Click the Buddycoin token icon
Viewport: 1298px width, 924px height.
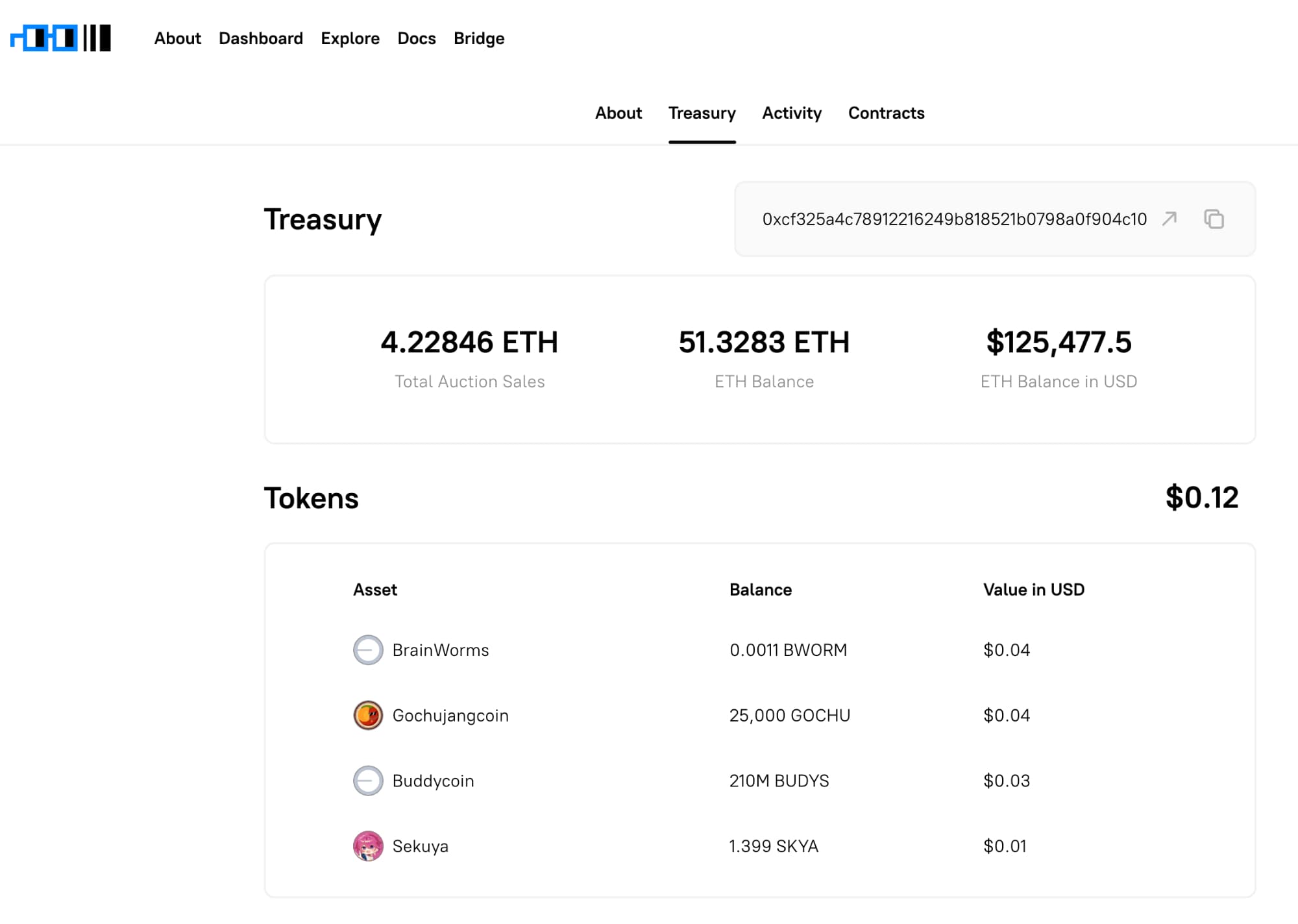pos(368,781)
